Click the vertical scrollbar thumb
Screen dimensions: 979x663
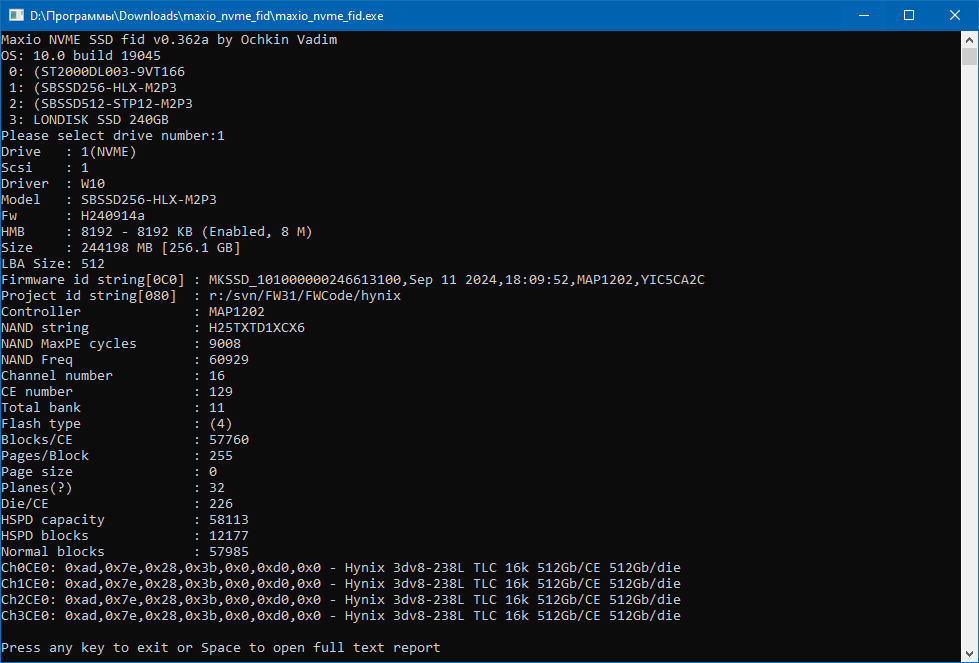[x=969, y=57]
